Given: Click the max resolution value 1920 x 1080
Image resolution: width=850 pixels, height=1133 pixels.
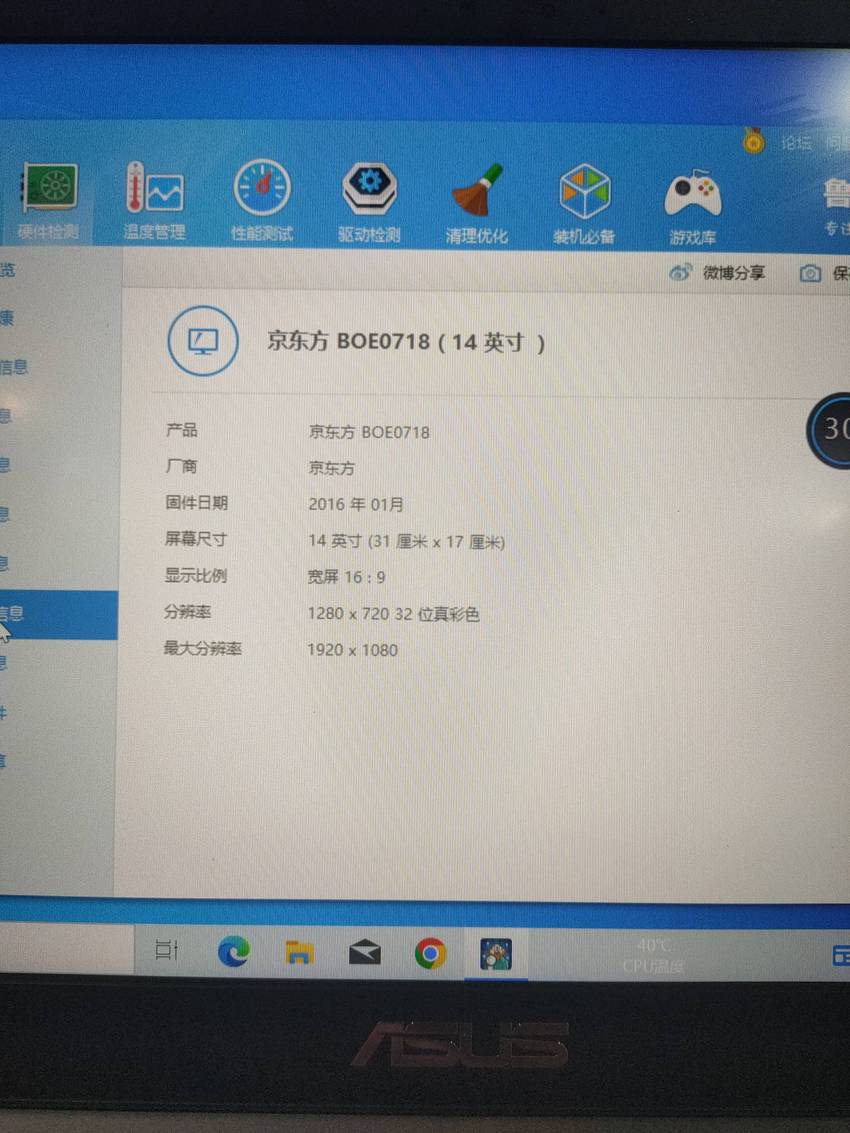Looking at the screenshot, I should click(353, 650).
